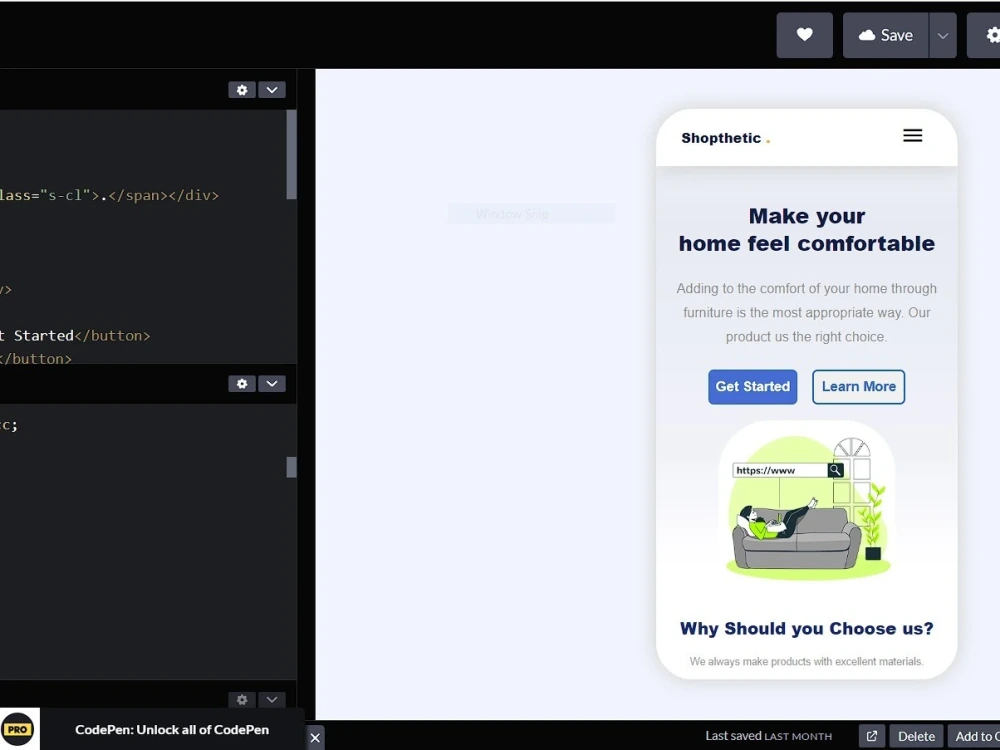Click CSS editor vertical scrollbar thumb

click(x=291, y=467)
